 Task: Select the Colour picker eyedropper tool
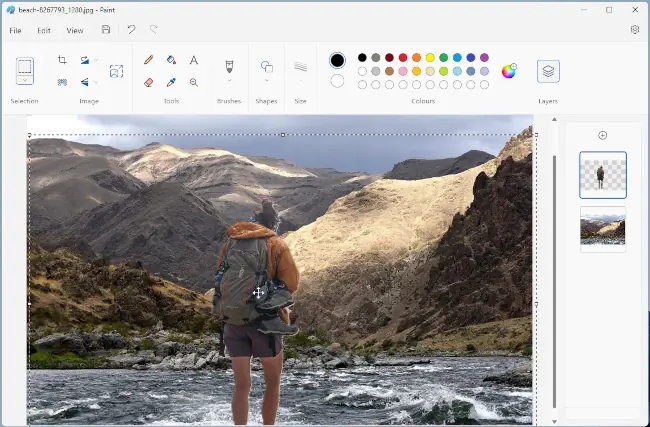point(171,82)
